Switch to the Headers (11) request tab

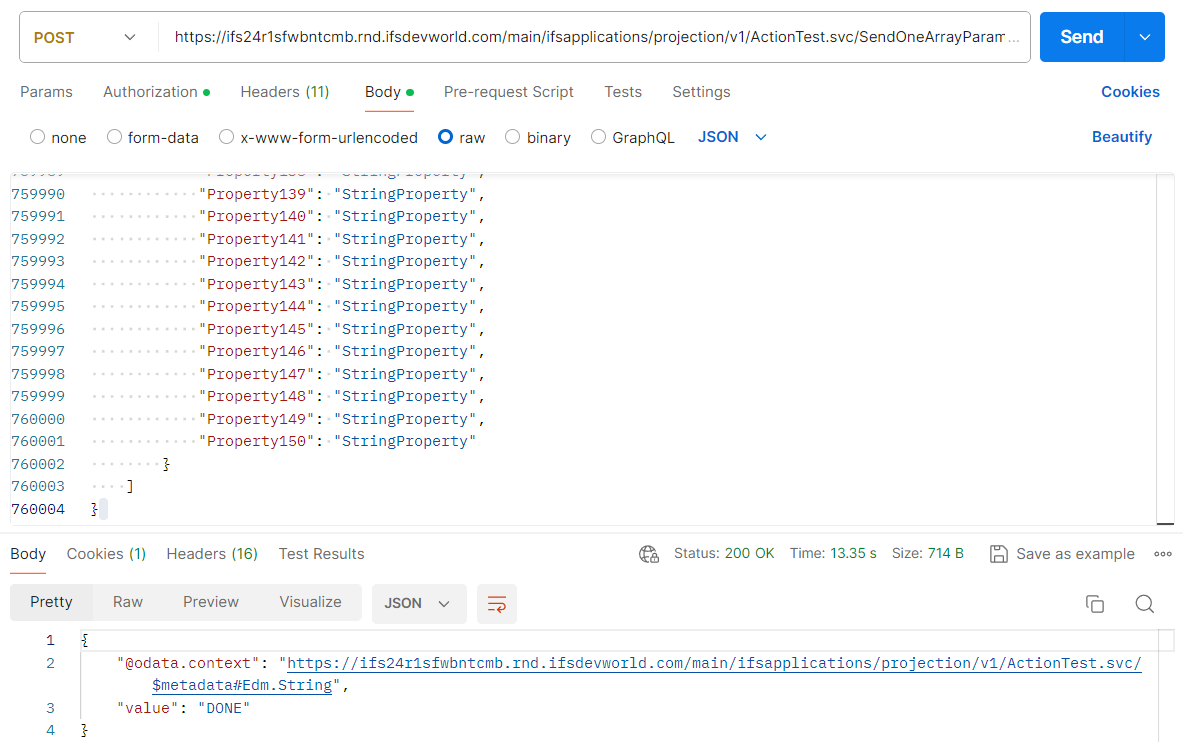284,92
